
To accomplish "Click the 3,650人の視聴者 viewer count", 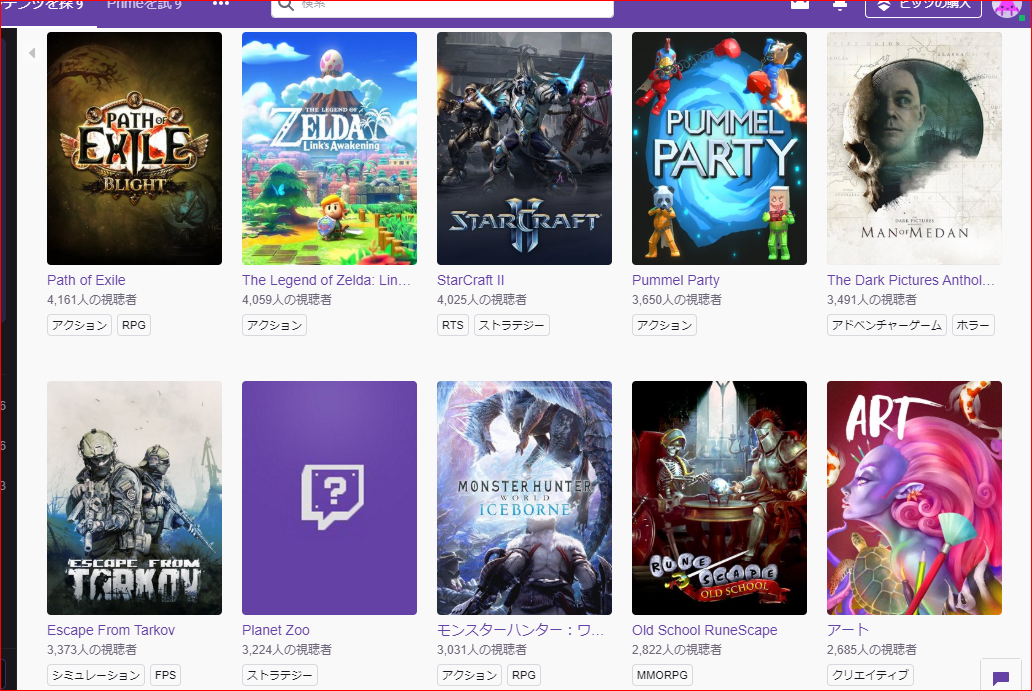I will [x=677, y=300].
